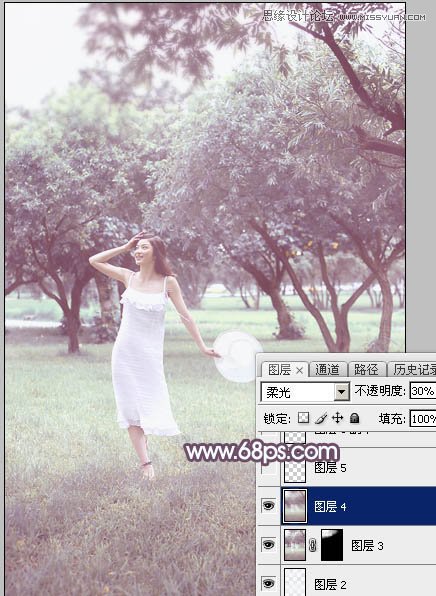The width and height of the screenshot is (436, 596).
Task: Click the 不透明度 30% field
Action: 423,391
